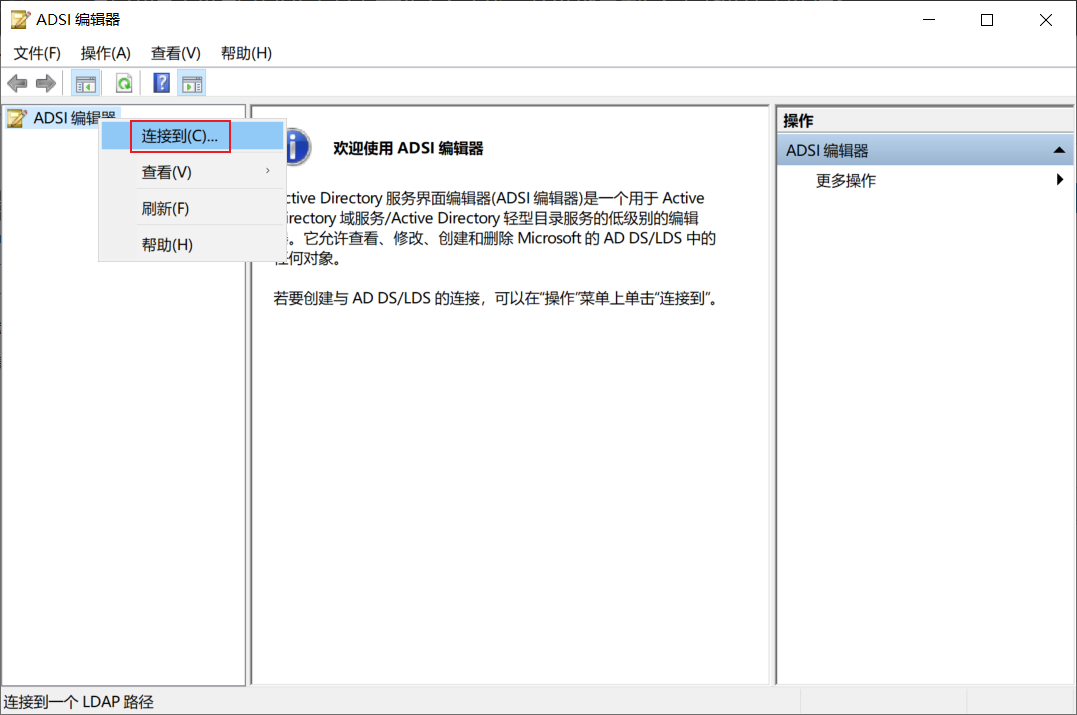Click the green Refresh toolbar icon
1077x715 pixels.
(x=124, y=84)
